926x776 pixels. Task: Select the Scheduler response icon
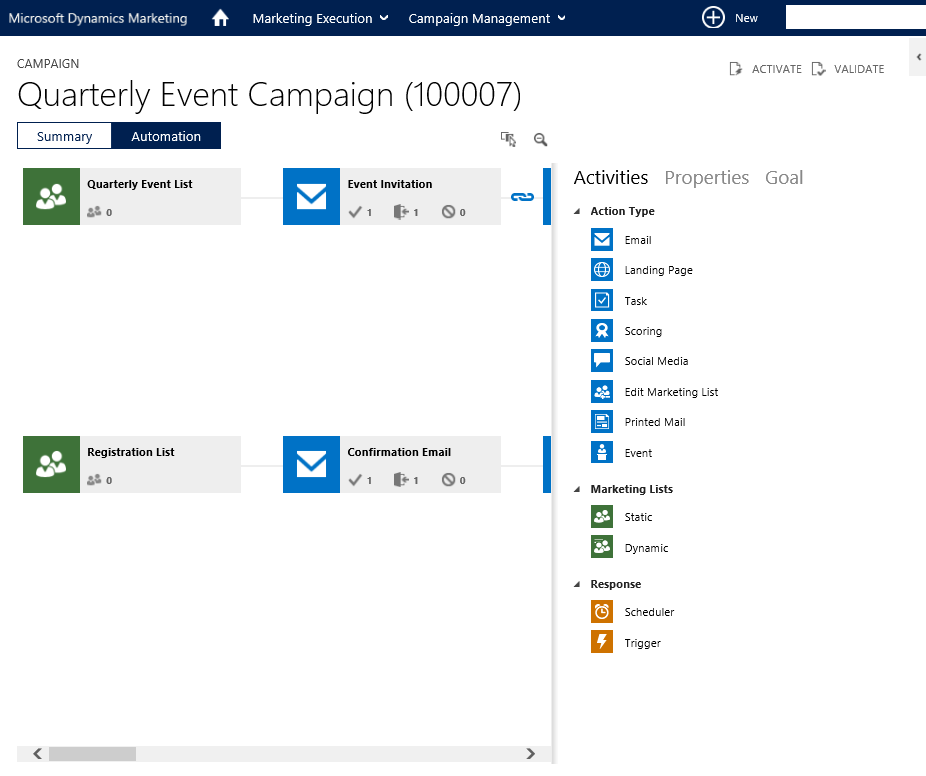pyautogui.click(x=602, y=612)
